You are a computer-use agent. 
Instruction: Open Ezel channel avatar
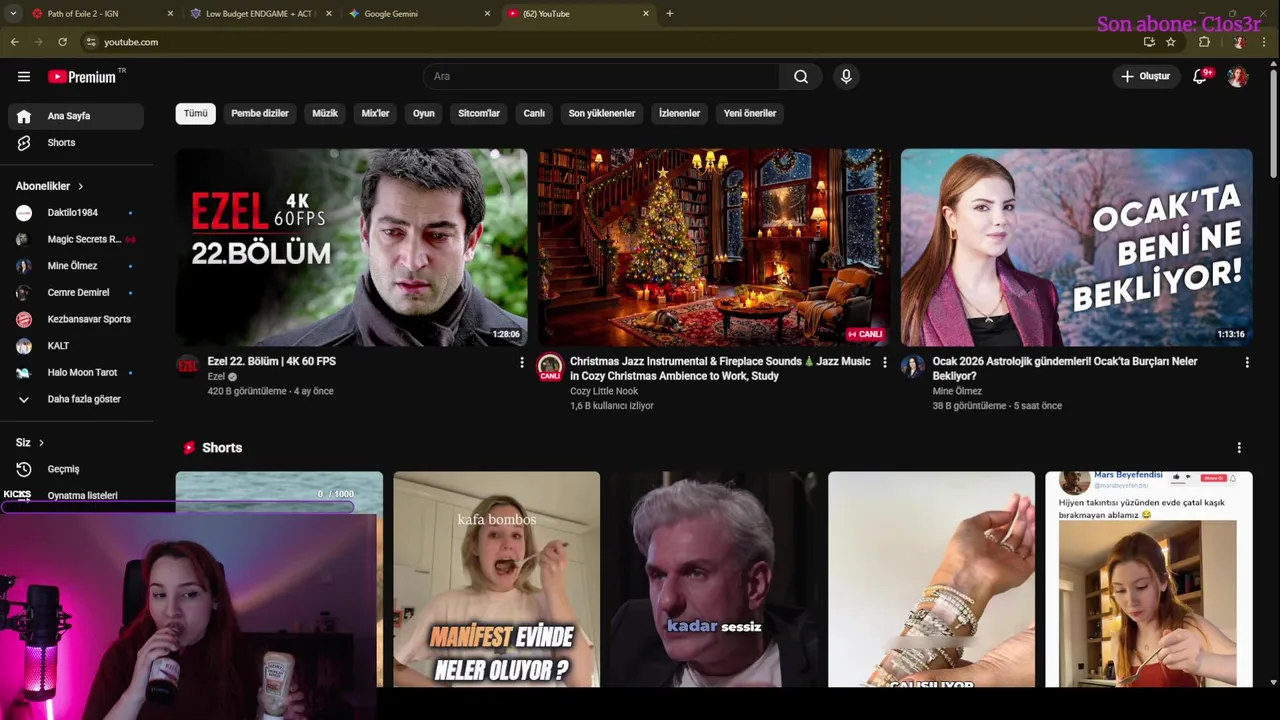187,366
